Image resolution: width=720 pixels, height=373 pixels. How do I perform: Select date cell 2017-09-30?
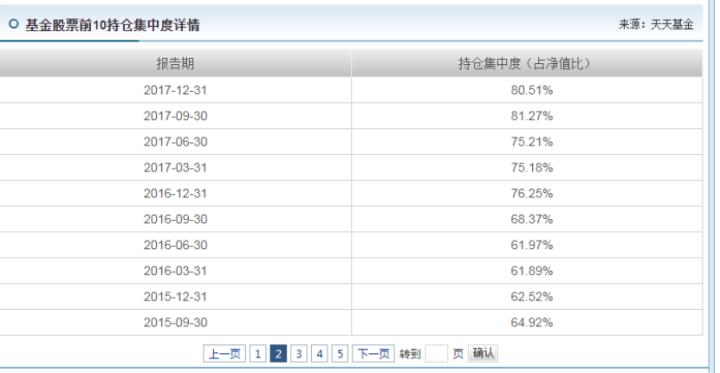[175, 116]
